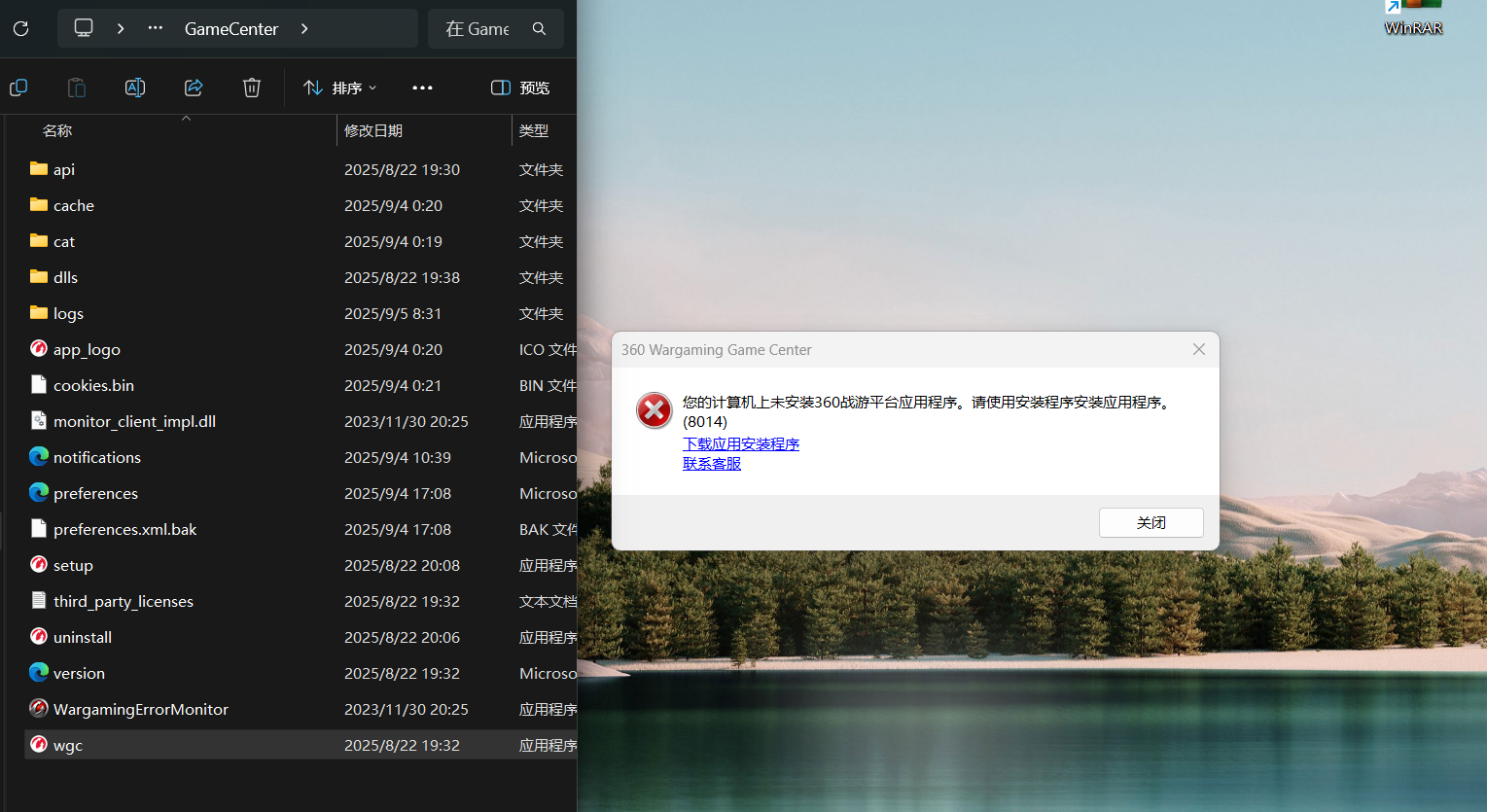The height and width of the screenshot is (812, 1487).
Task: Open the hidden path ellipsis in address bar
Action: click(x=156, y=28)
